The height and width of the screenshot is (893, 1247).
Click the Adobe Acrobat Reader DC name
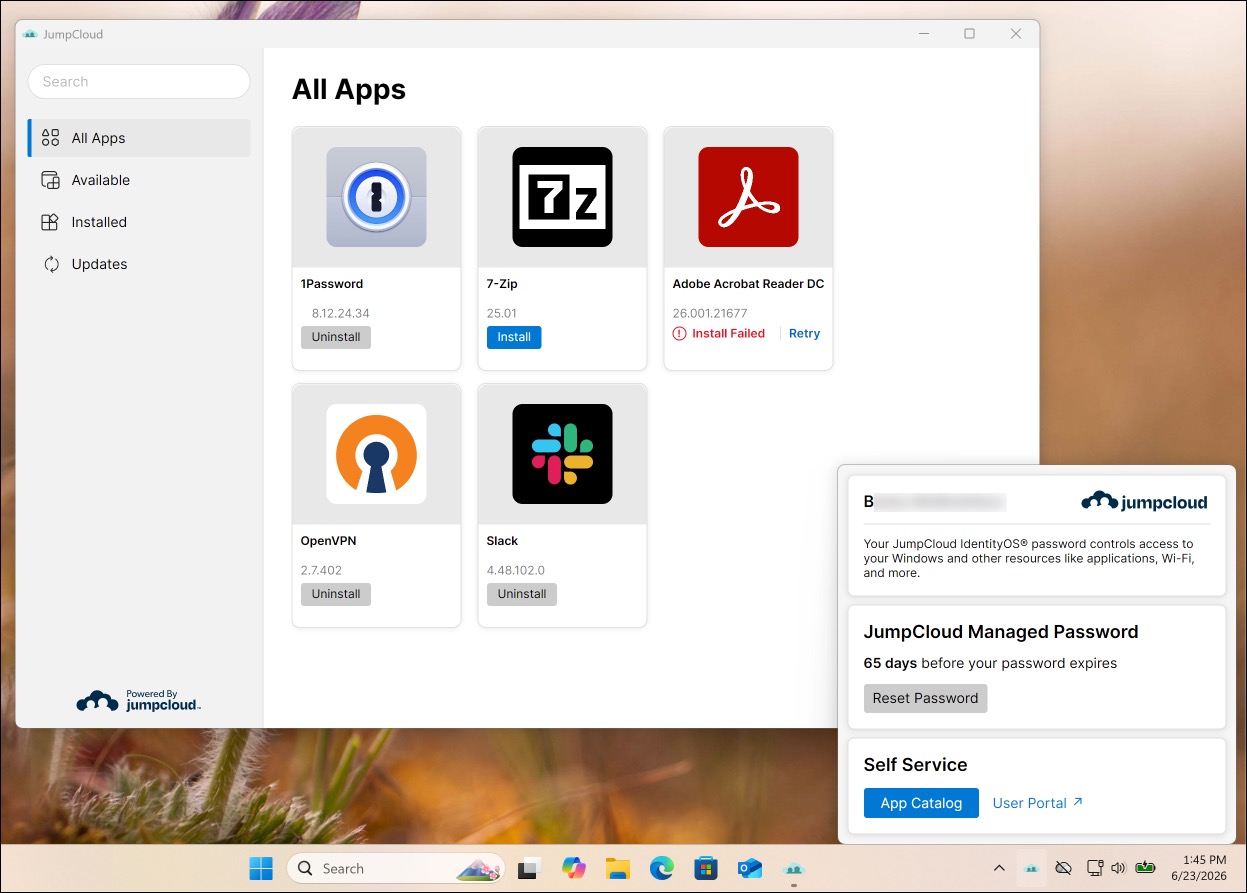(748, 284)
